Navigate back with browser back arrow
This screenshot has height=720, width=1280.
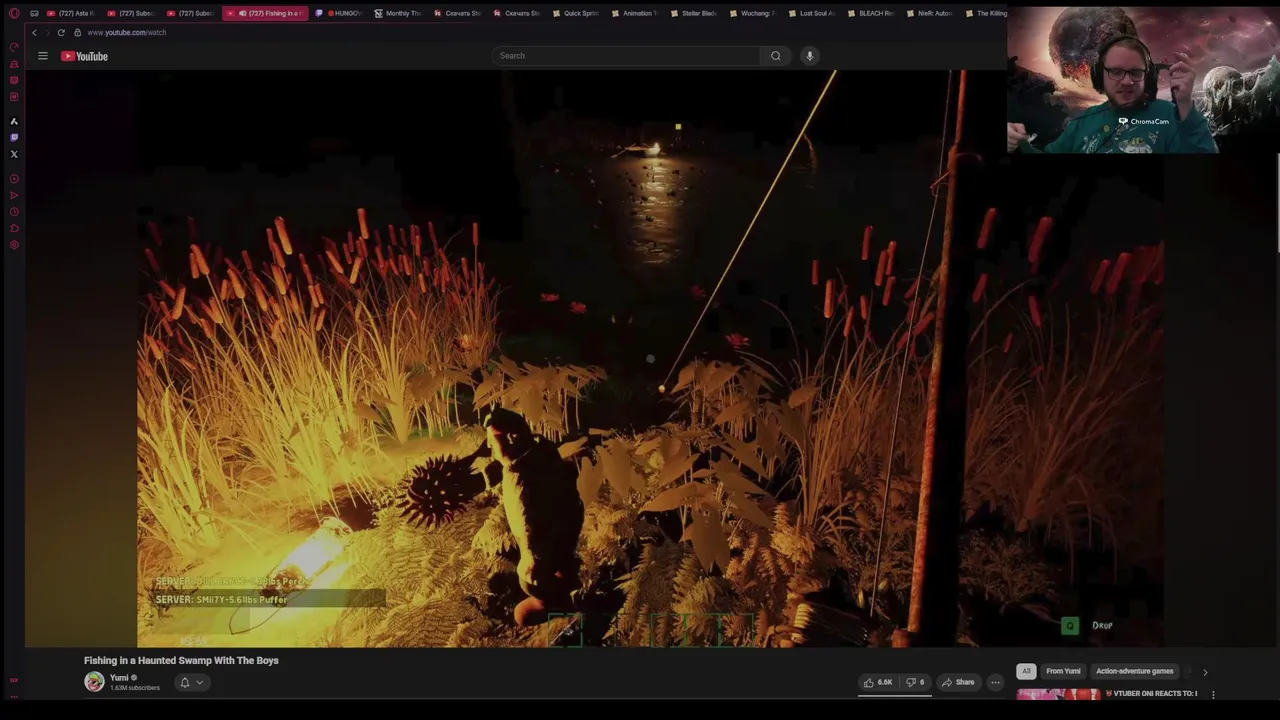(x=34, y=32)
